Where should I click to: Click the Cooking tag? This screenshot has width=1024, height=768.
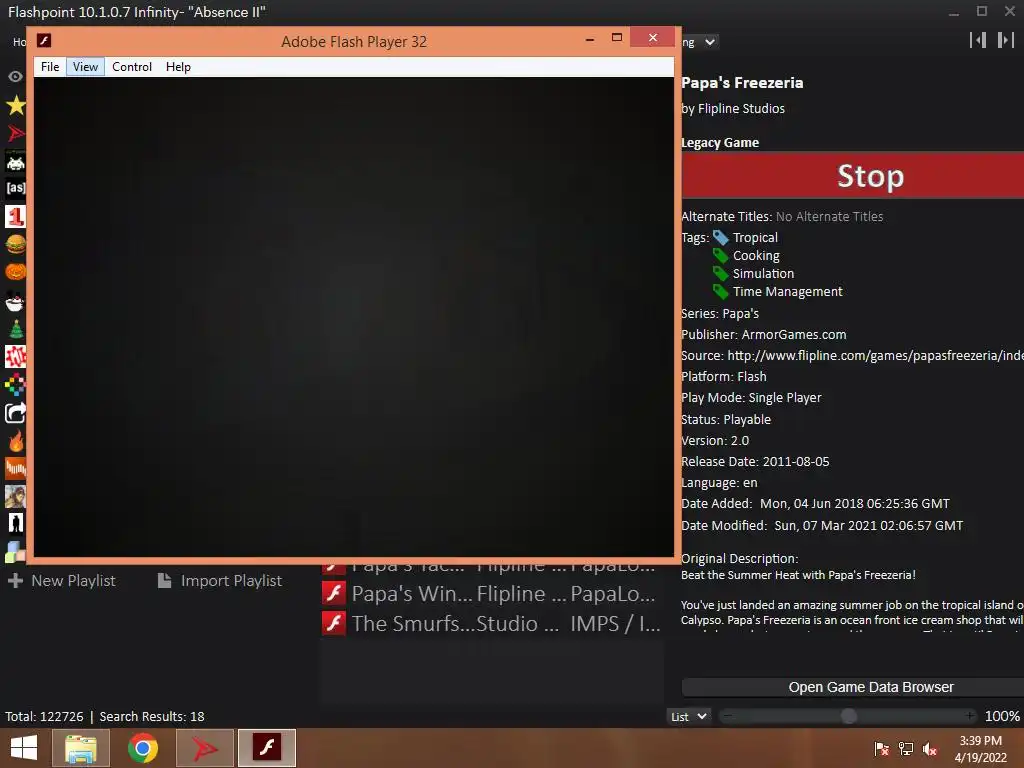[x=756, y=255]
